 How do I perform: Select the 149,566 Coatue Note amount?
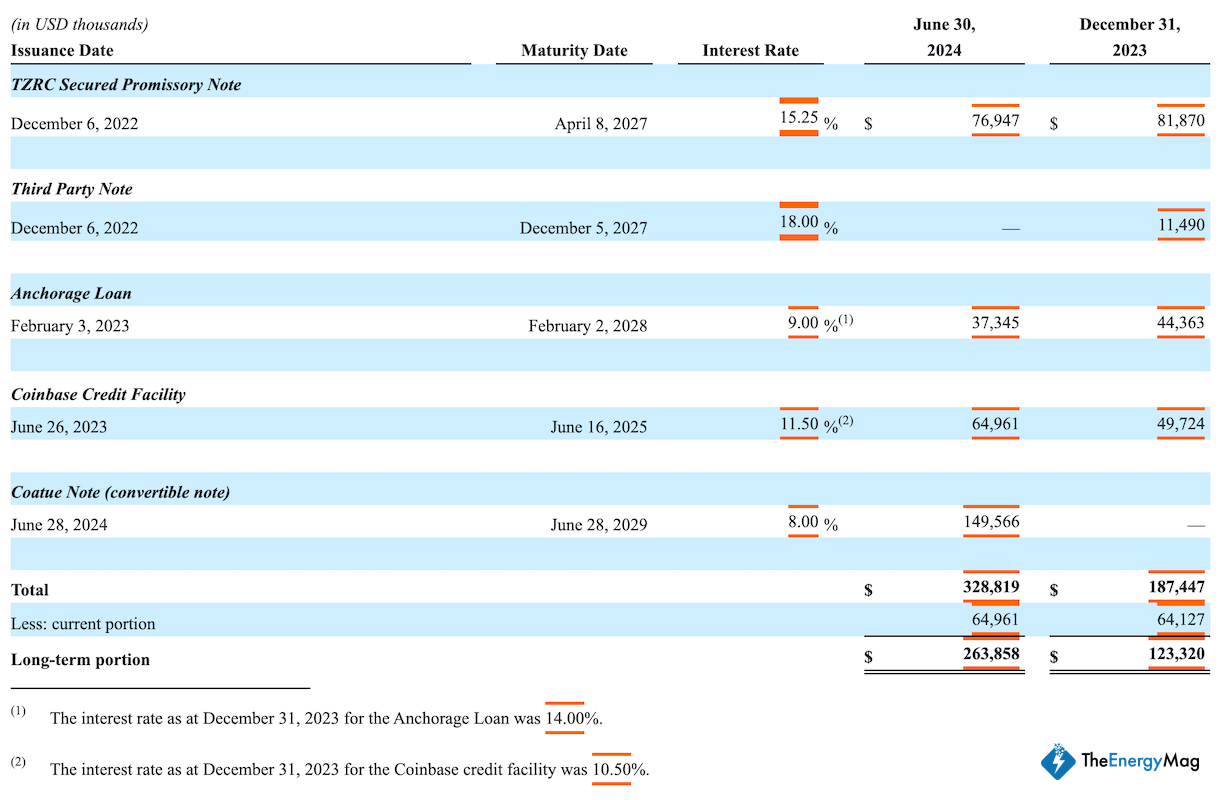click(x=990, y=521)
